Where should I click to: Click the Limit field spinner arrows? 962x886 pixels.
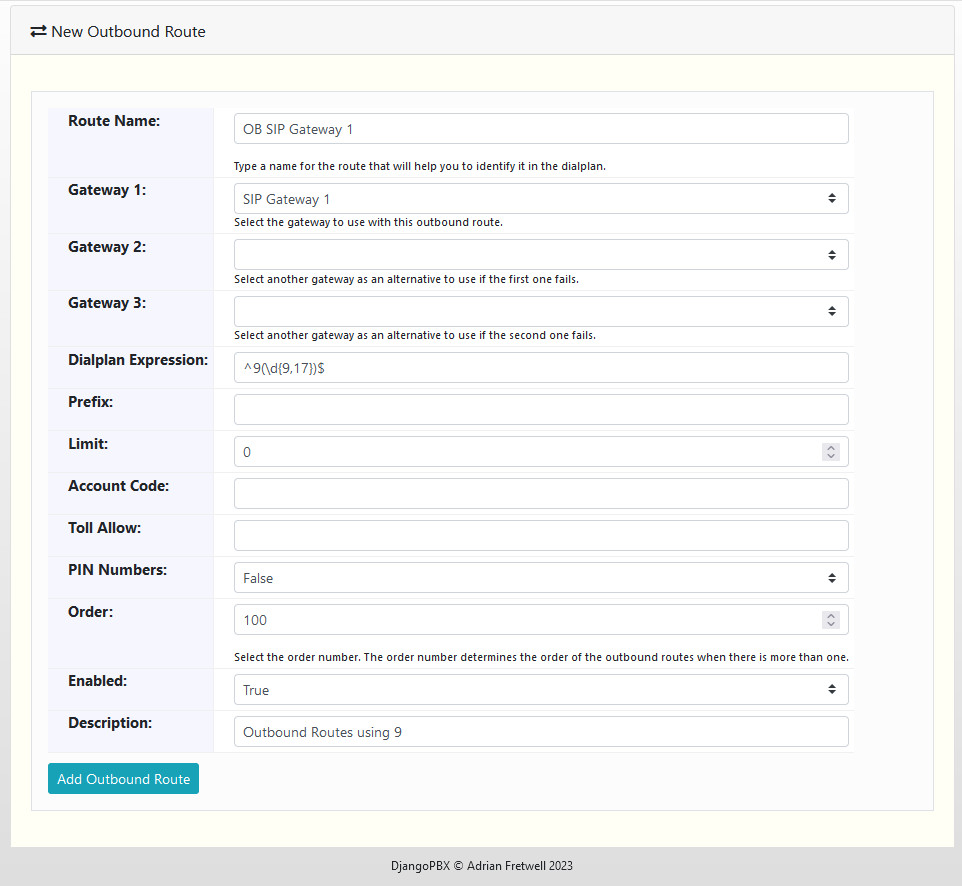coord(830,452)
